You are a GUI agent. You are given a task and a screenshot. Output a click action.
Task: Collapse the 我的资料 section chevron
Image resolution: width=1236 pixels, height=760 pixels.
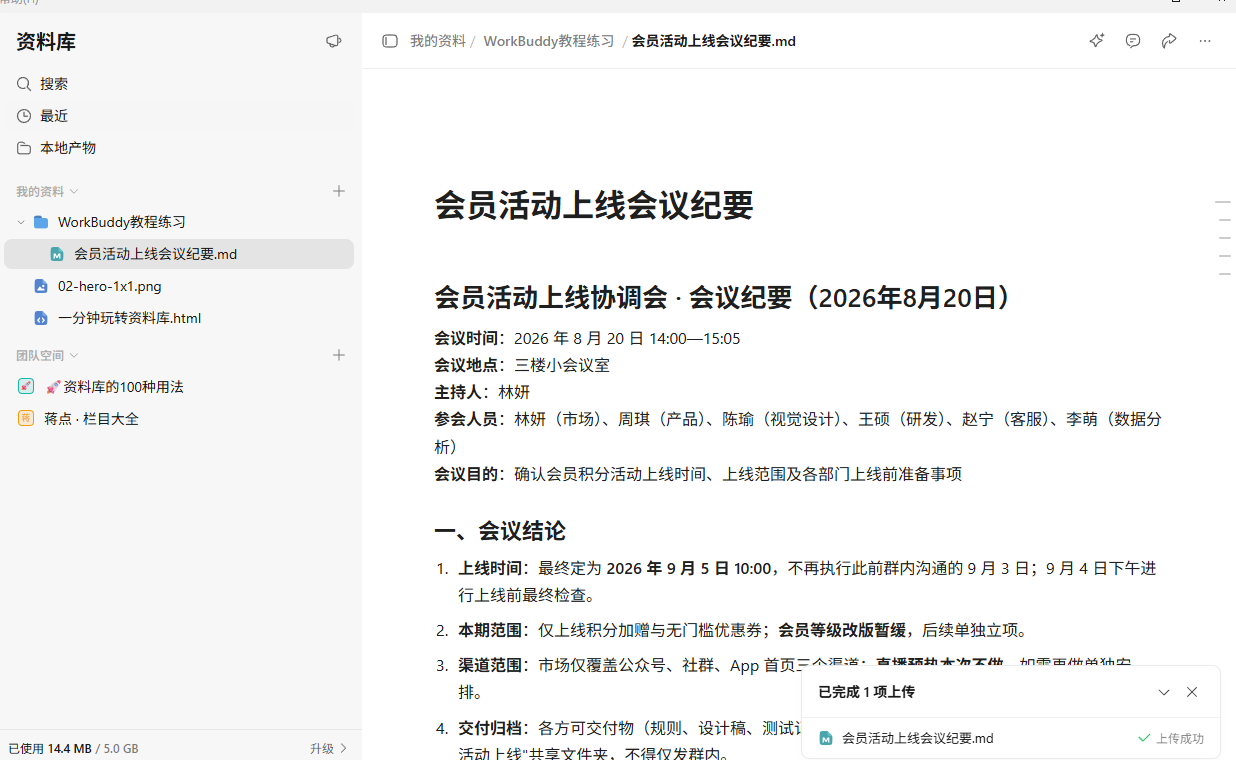[74, 191]
